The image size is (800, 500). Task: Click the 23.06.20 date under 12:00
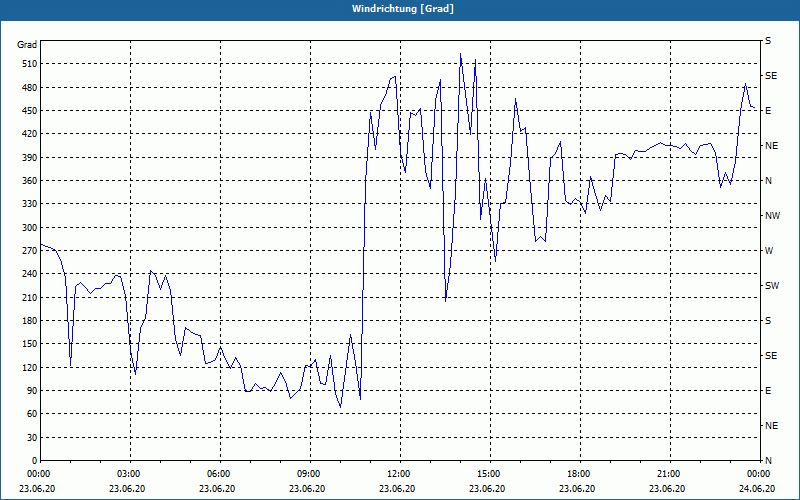click(x=397, y=489)
